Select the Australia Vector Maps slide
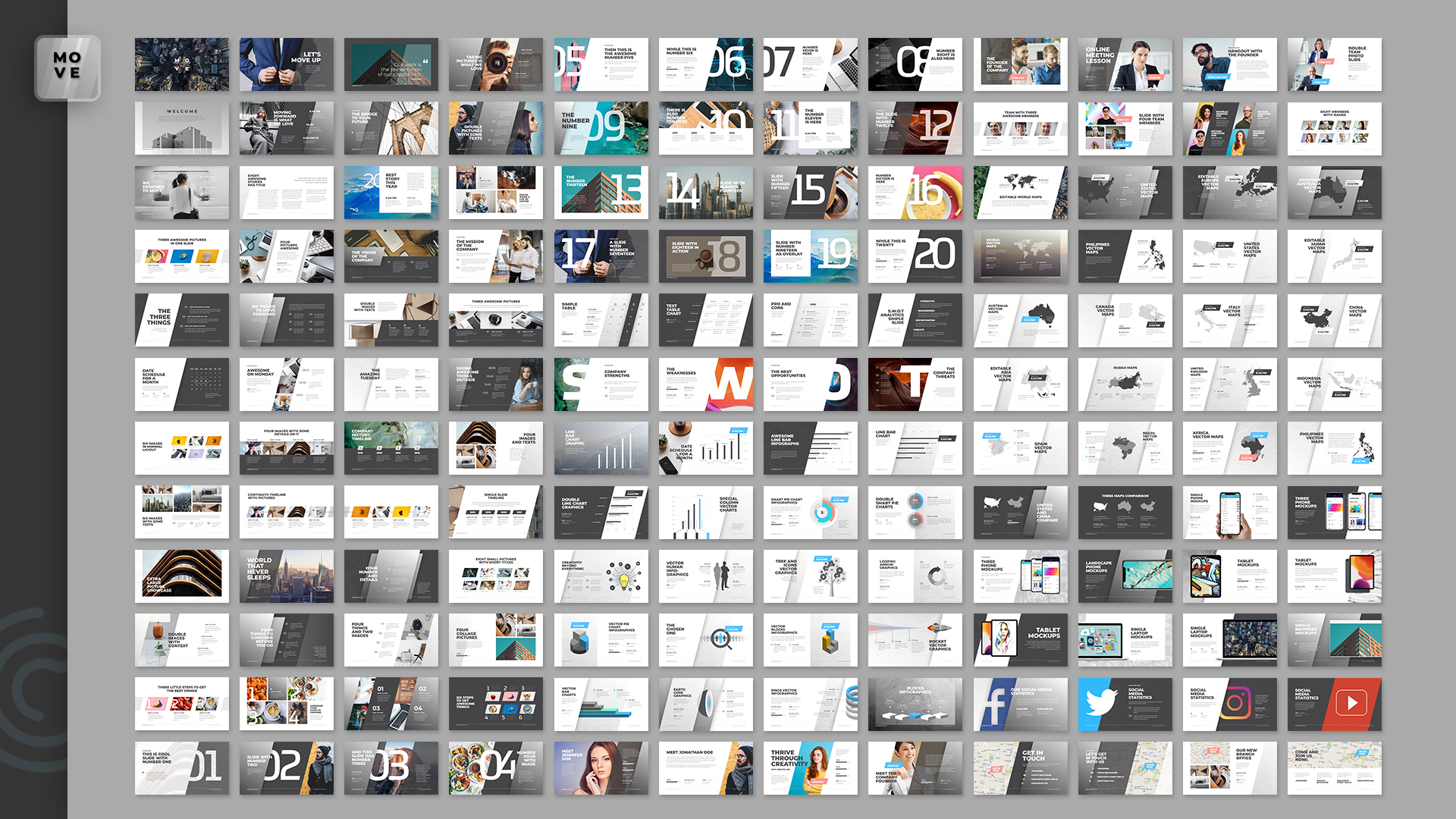 click(1021, 320)
